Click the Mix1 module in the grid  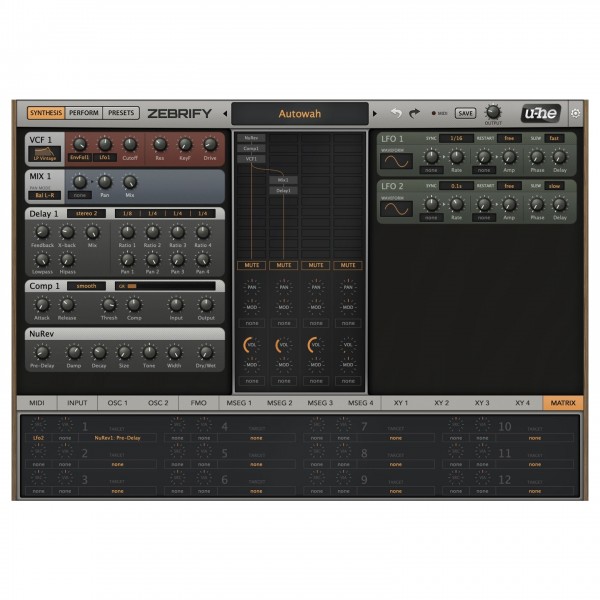tap(283, 180)
